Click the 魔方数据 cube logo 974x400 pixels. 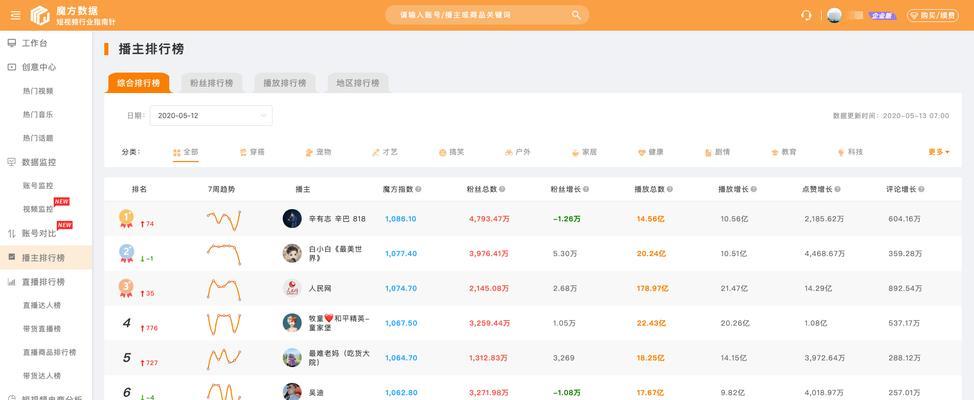[40, 16]
